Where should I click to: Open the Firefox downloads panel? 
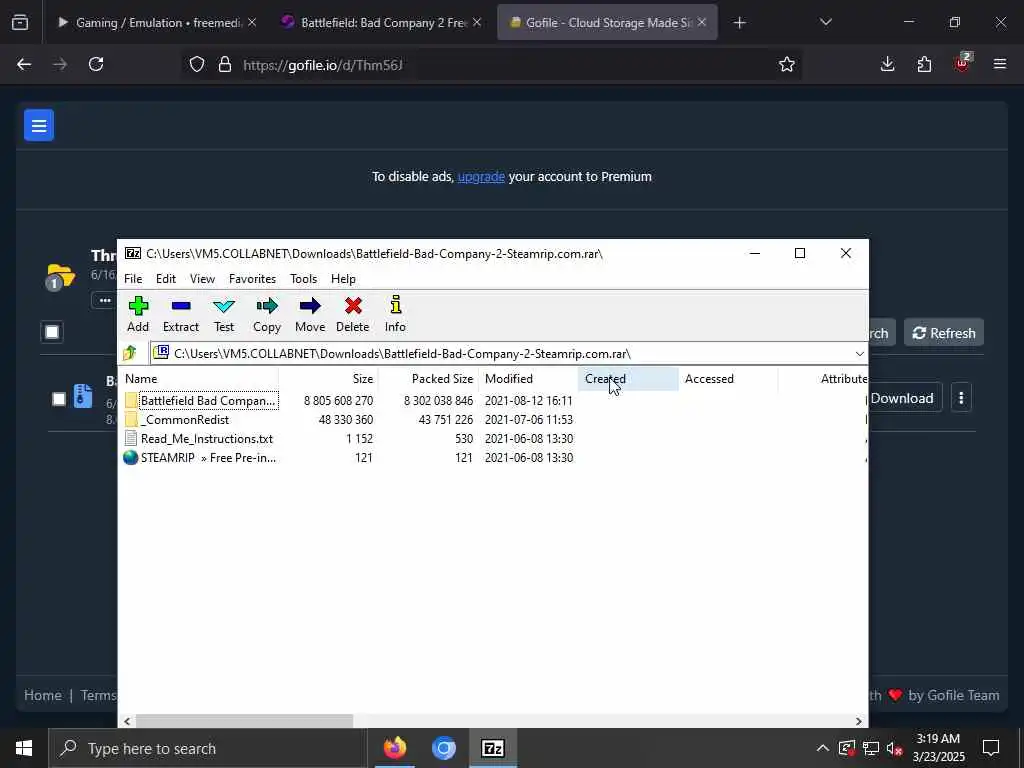(887, 64)
